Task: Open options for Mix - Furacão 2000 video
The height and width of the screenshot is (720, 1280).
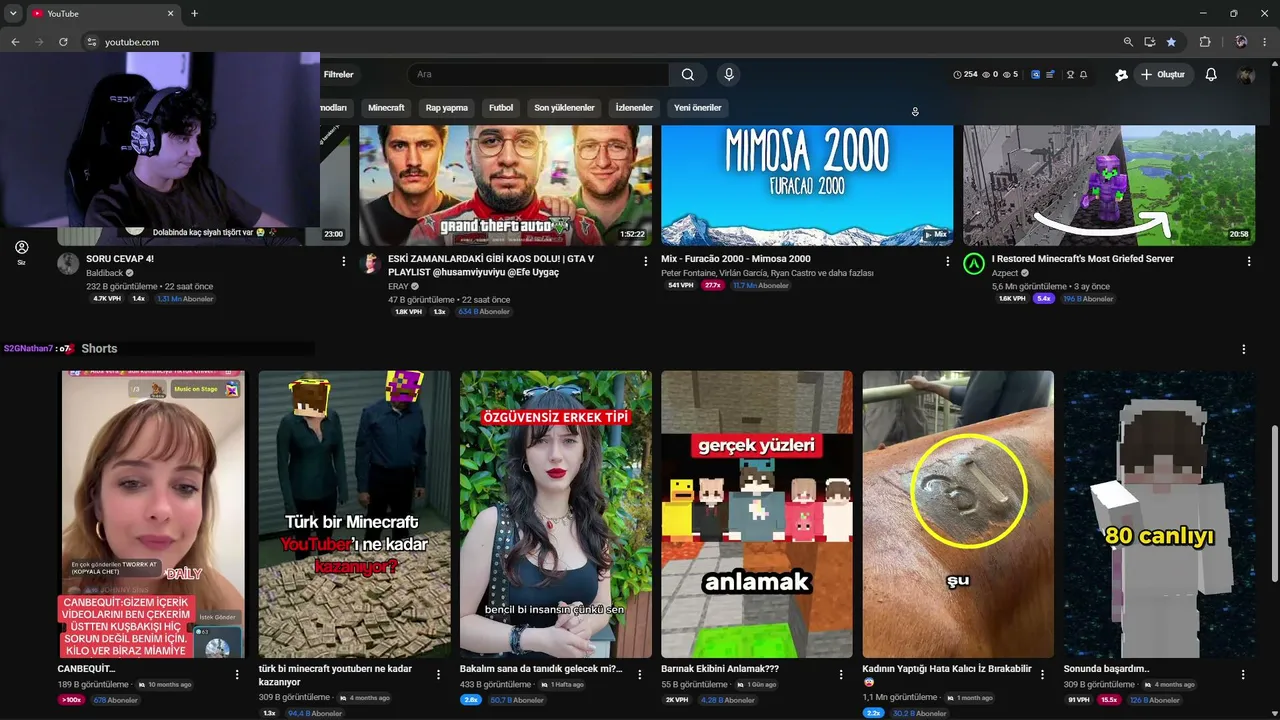Action: [948, 261]
